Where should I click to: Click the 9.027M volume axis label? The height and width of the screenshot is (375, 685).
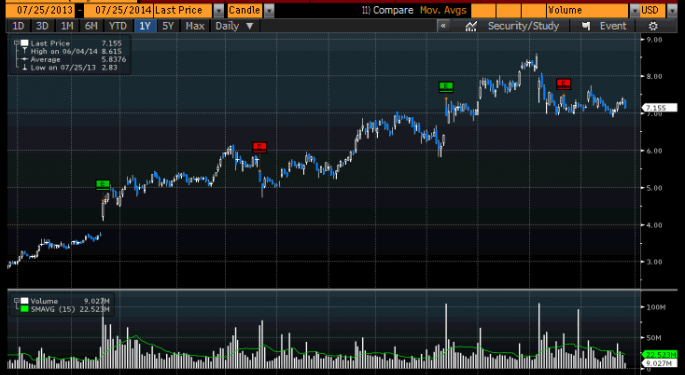pyautogui.click(x=659, y=363)
